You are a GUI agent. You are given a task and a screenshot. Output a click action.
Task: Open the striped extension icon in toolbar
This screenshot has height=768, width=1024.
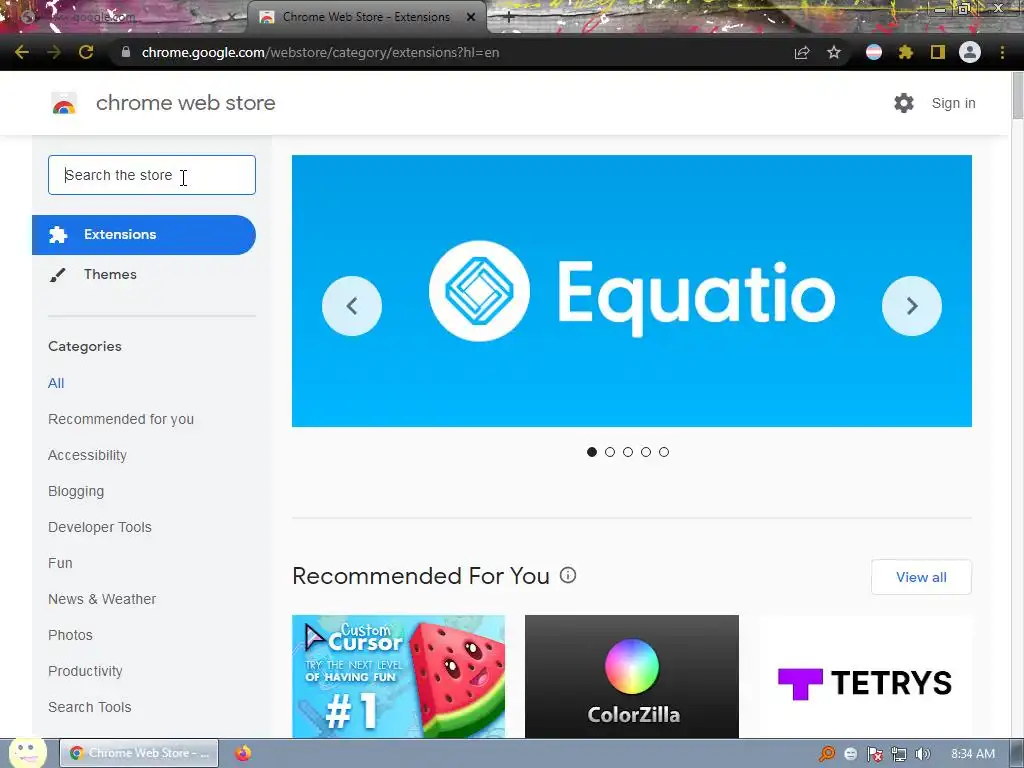coord(874,52)
